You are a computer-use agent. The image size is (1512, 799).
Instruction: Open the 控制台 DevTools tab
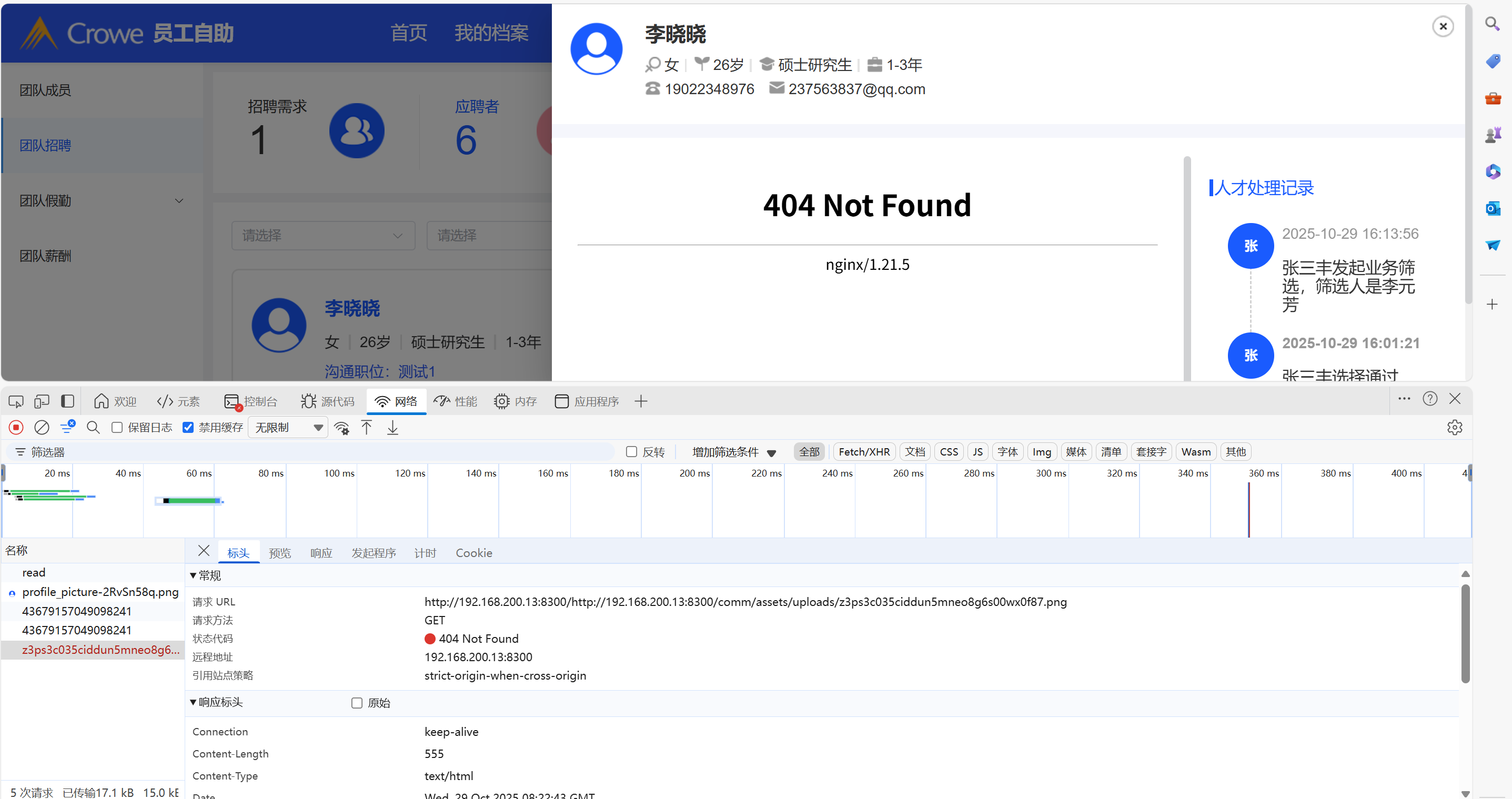251,401
